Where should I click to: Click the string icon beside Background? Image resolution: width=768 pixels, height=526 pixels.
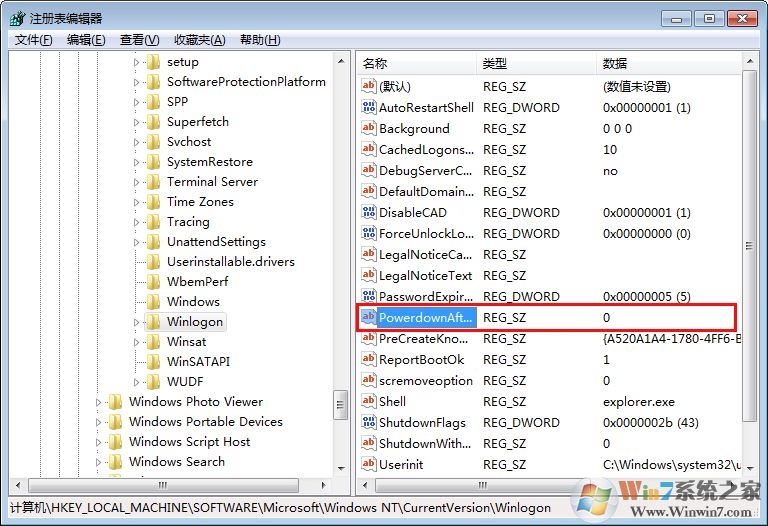coord(368,128)
